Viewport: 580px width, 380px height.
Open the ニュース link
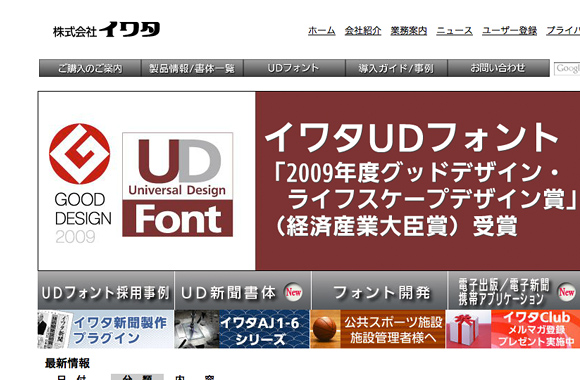[x=454, y=31]
